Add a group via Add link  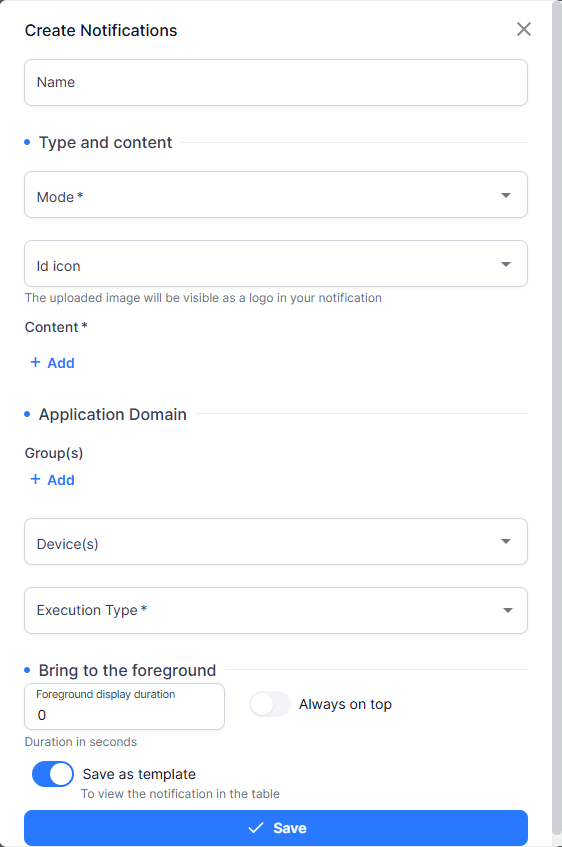click(52, 480)
